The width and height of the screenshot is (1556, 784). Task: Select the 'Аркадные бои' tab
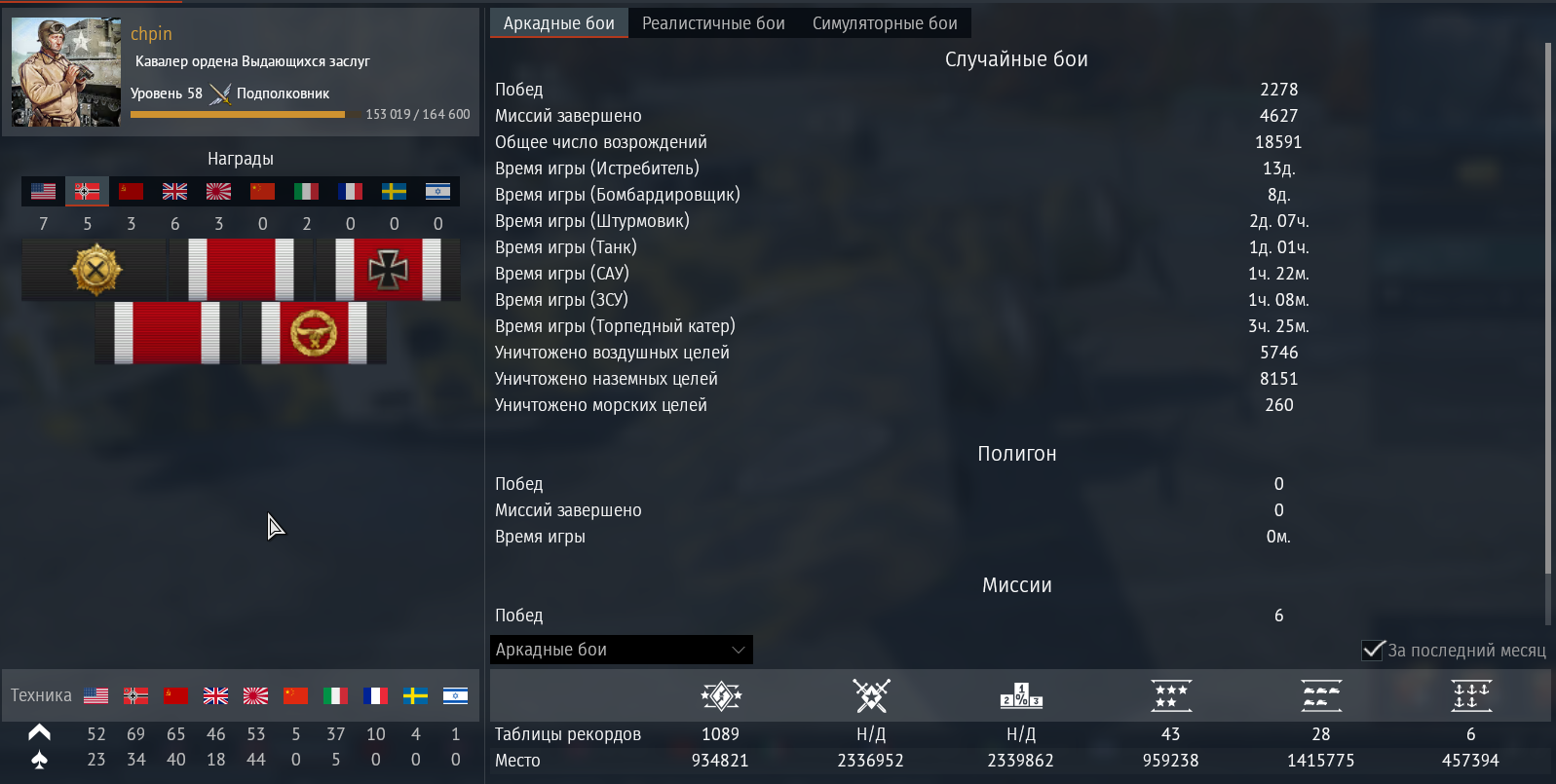pos(559,23)
